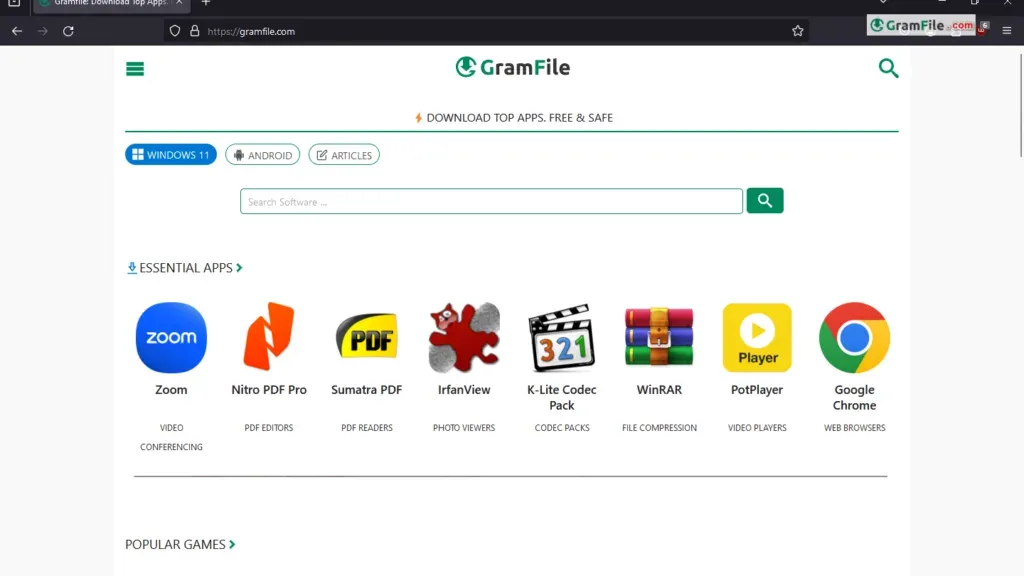Click the WinRAR name link
This screenshot has height=576, width=1024.
pyautogui.click(x=659, y=390)
